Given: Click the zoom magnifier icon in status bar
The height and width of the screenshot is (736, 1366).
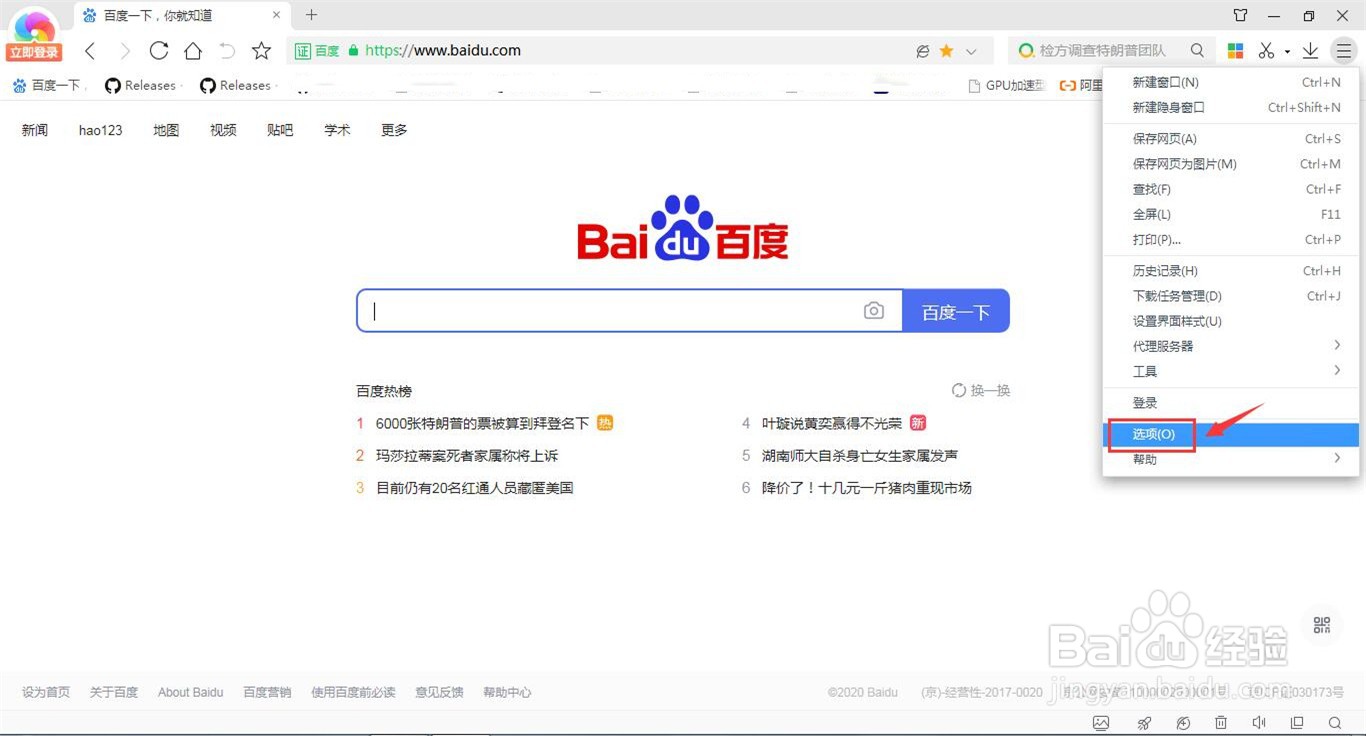Looking at the screenshot, I should pyautogui.click(x=1335, y=723).
